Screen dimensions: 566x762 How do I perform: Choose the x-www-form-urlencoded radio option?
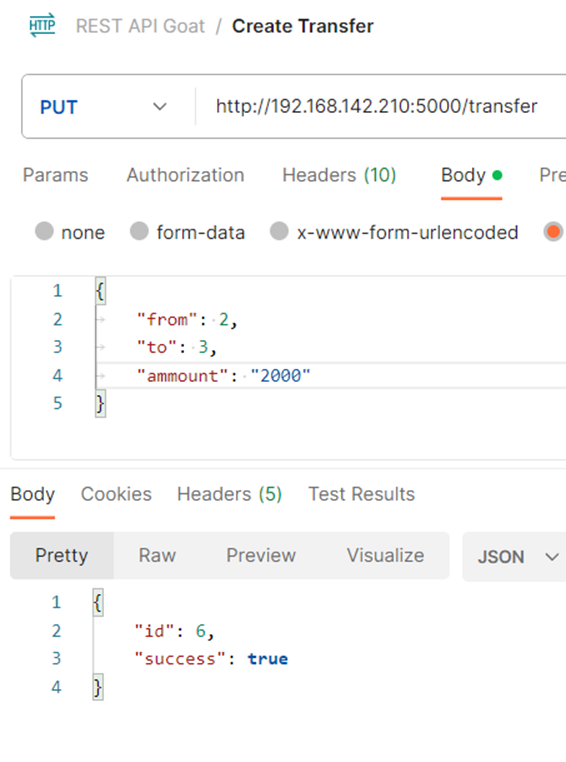coord(279,231)
